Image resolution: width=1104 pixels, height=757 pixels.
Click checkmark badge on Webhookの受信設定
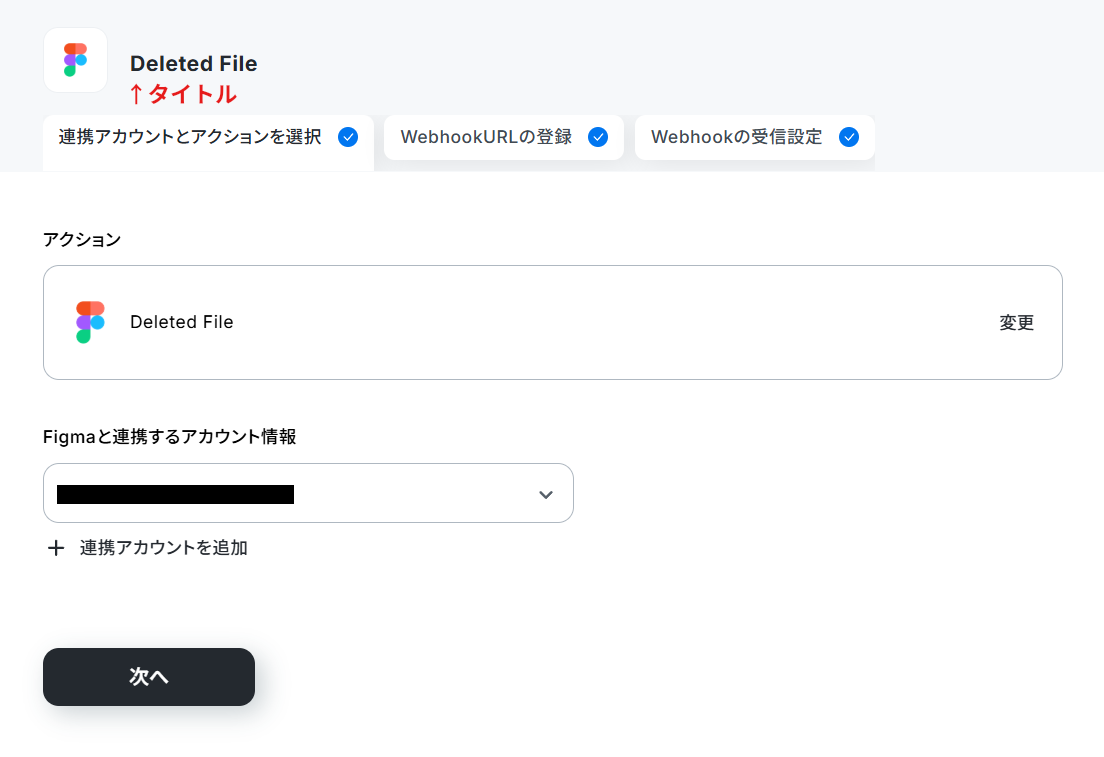[x=848, y=137]
